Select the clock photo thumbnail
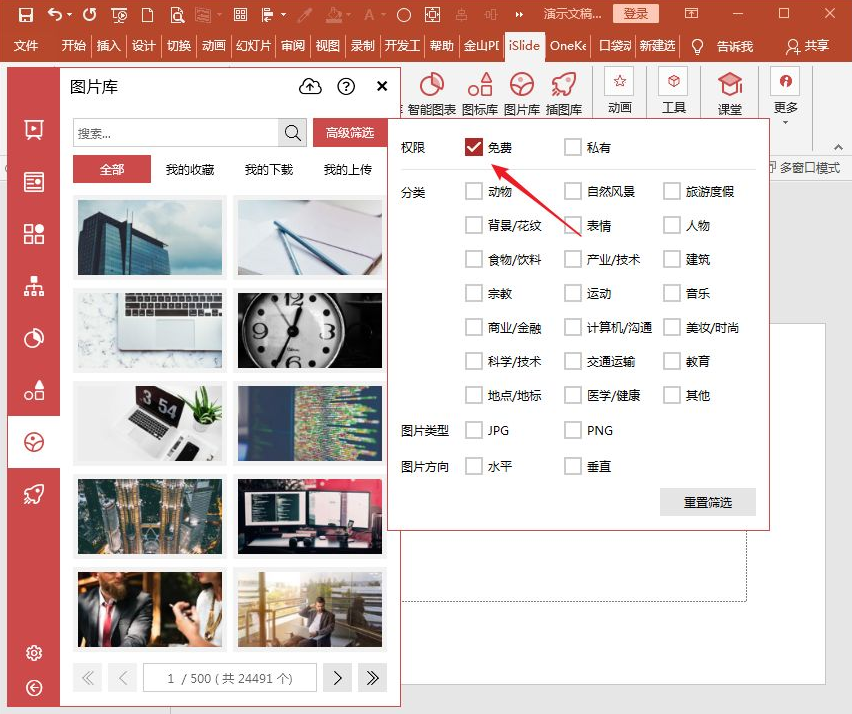Viewport: 852px width, 714px height. pyautogui.click(x=309, y=331)
